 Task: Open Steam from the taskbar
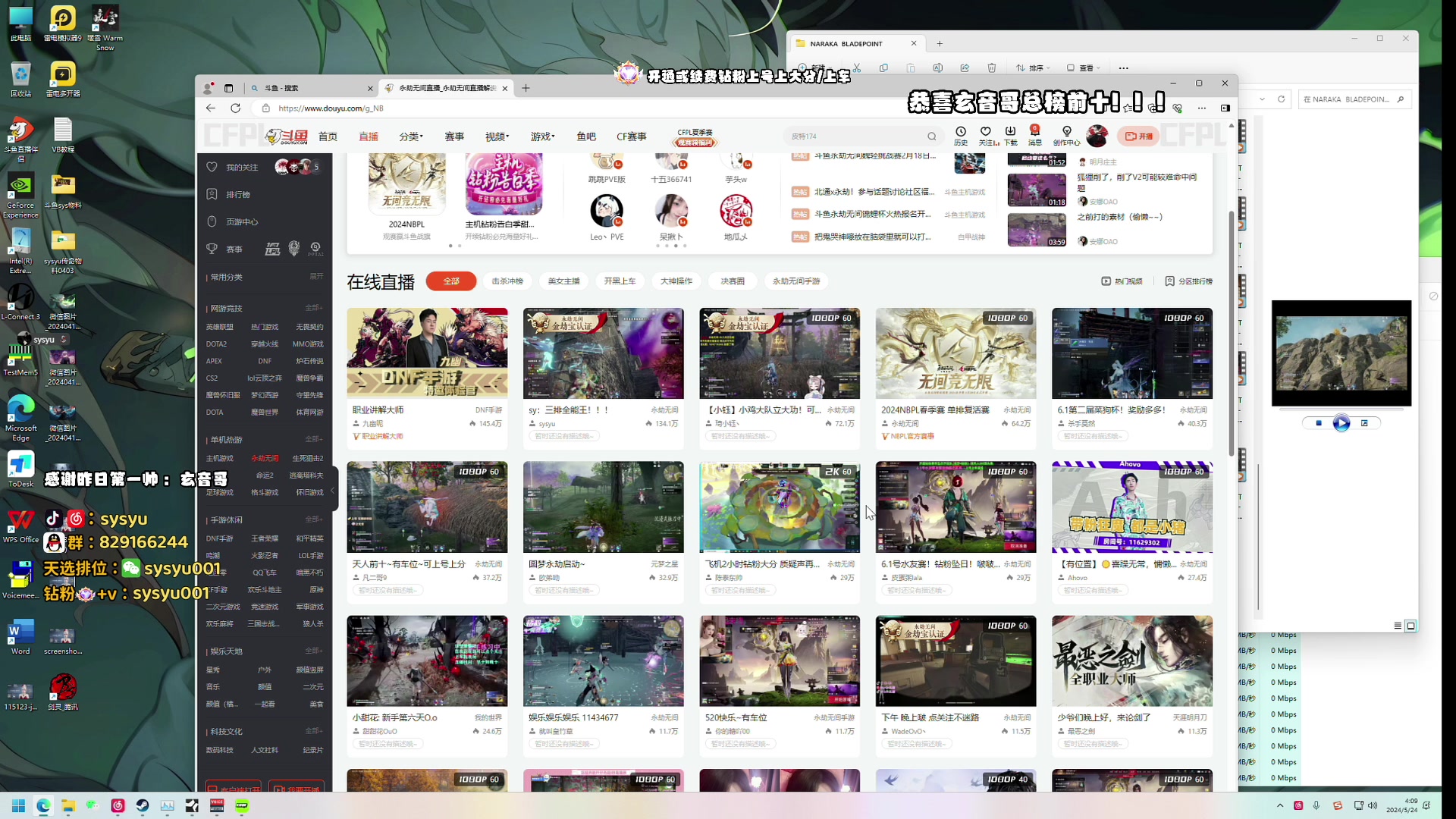pos(143,805)
